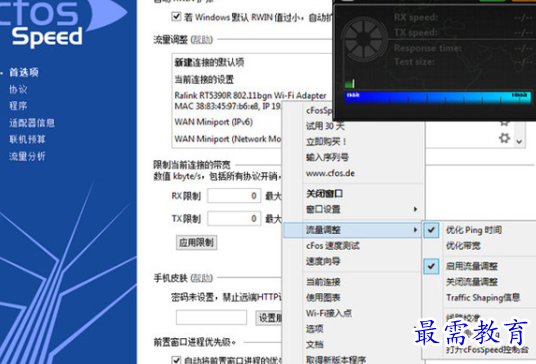Viewport: 536px width, 364px height.
Task: Select cFos 速度测试 menu entry
Action: point(333,246)
